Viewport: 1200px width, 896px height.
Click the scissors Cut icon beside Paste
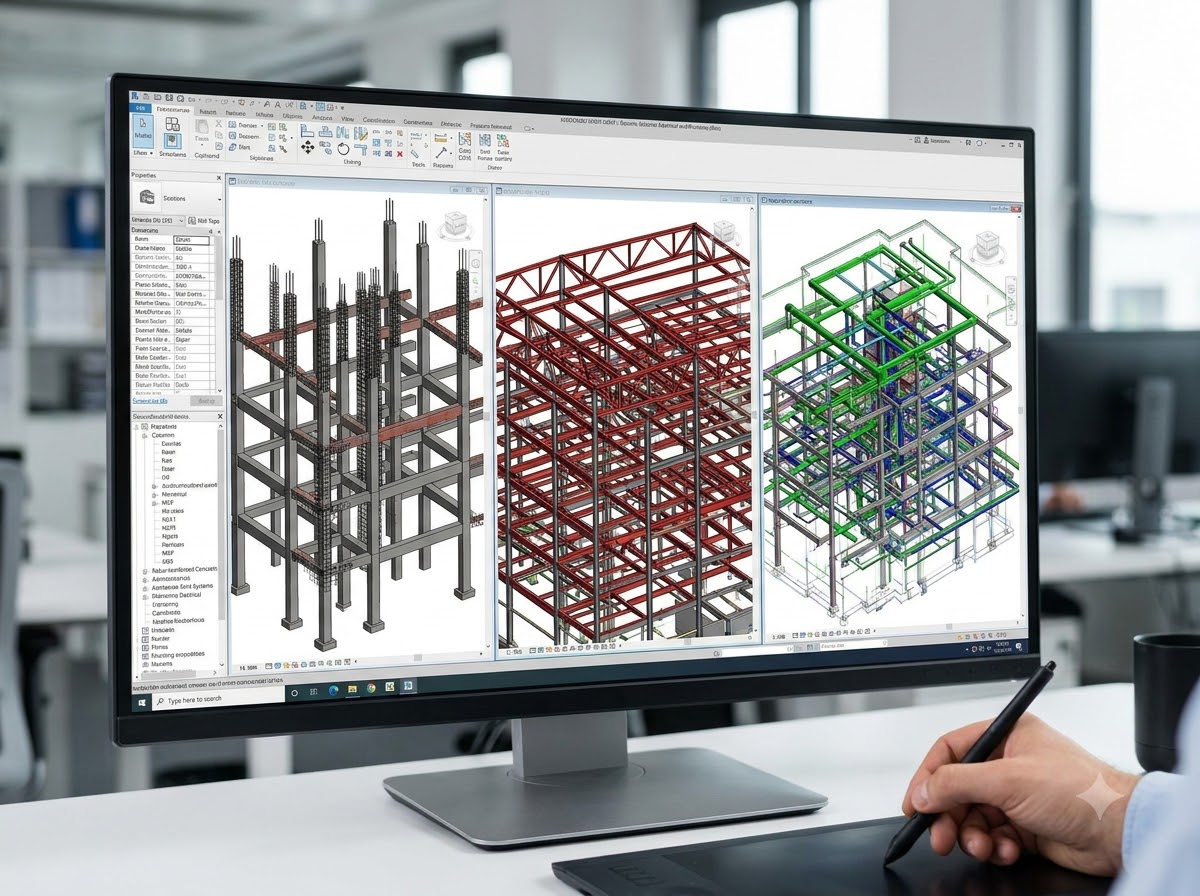click(218, 123)
